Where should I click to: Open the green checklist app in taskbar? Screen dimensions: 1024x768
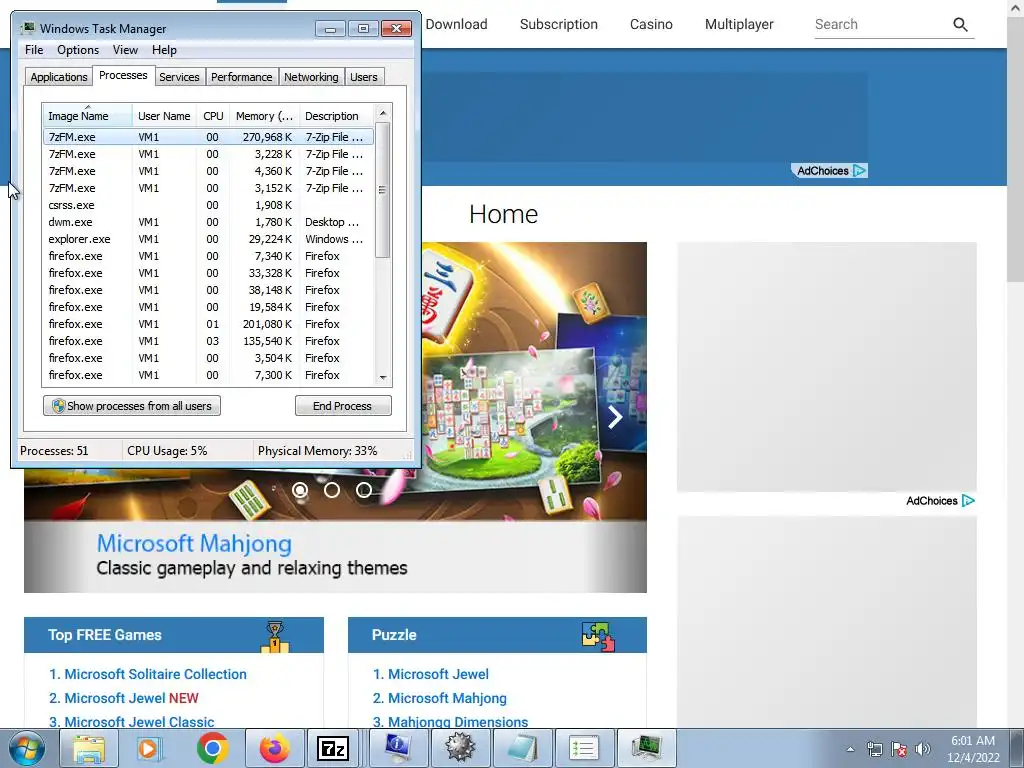point(584,748)
